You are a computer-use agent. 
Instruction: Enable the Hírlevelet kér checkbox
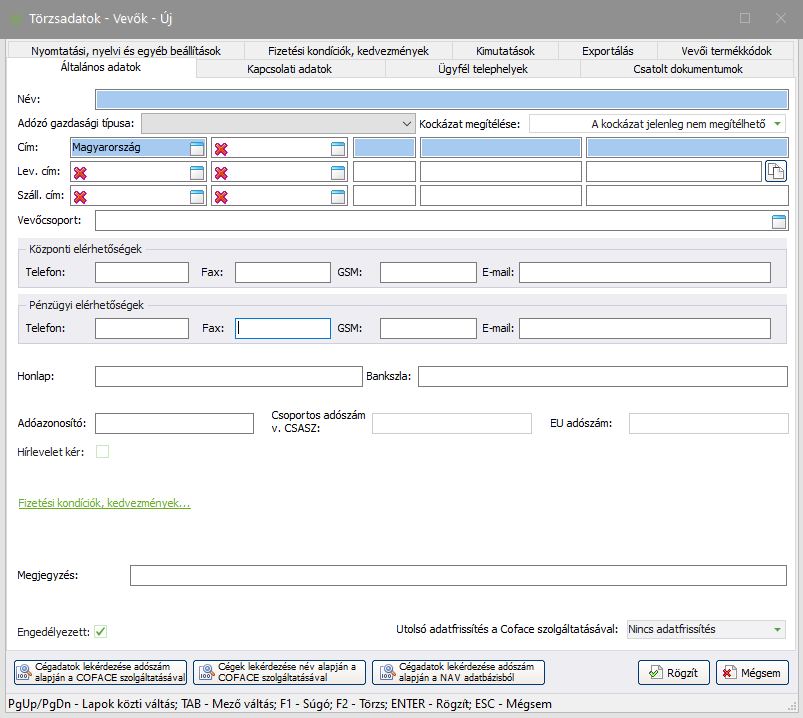(102, 452)
